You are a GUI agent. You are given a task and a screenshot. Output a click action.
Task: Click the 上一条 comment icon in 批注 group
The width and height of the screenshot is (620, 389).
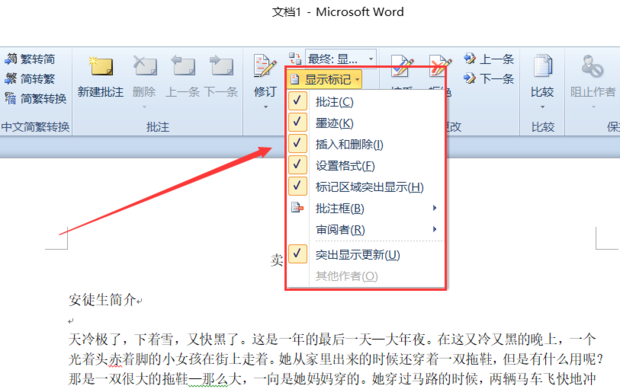coord(183,66)
